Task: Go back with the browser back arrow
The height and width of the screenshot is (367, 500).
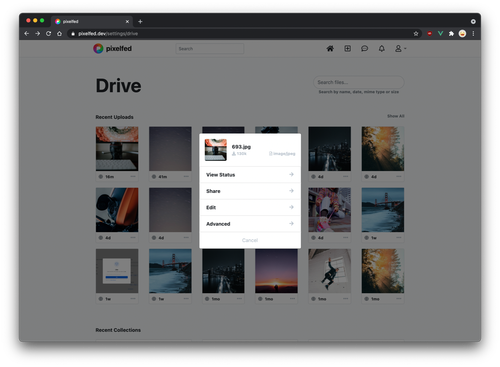Action: 27,34
